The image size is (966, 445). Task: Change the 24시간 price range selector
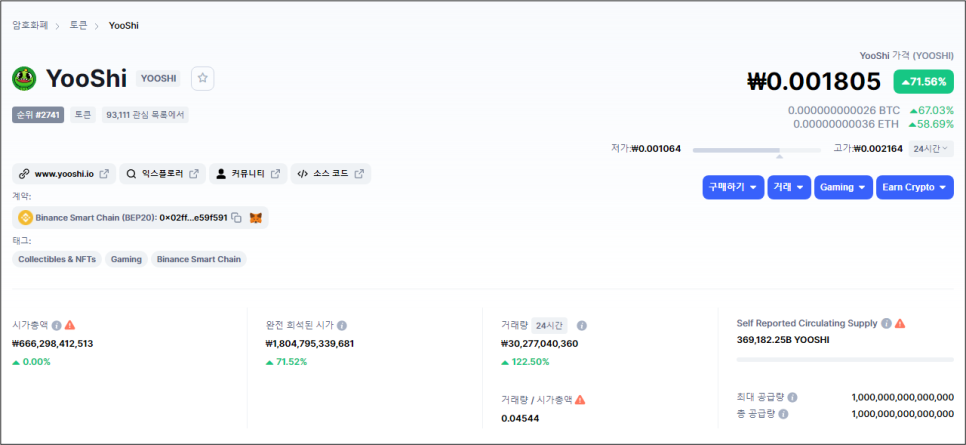(x=931, y=148)
